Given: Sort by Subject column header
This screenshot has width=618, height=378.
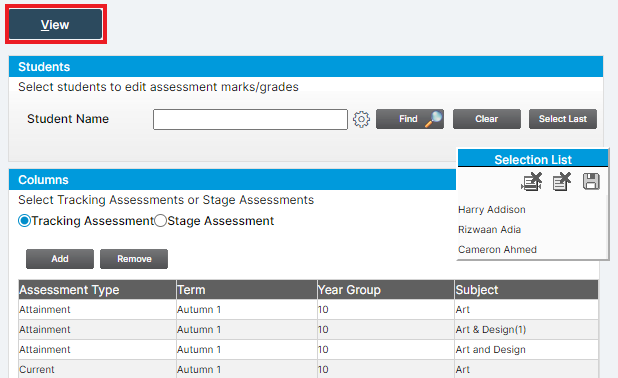Looking at the screenshot, I should pyautogui.click(x=526, y=290).
